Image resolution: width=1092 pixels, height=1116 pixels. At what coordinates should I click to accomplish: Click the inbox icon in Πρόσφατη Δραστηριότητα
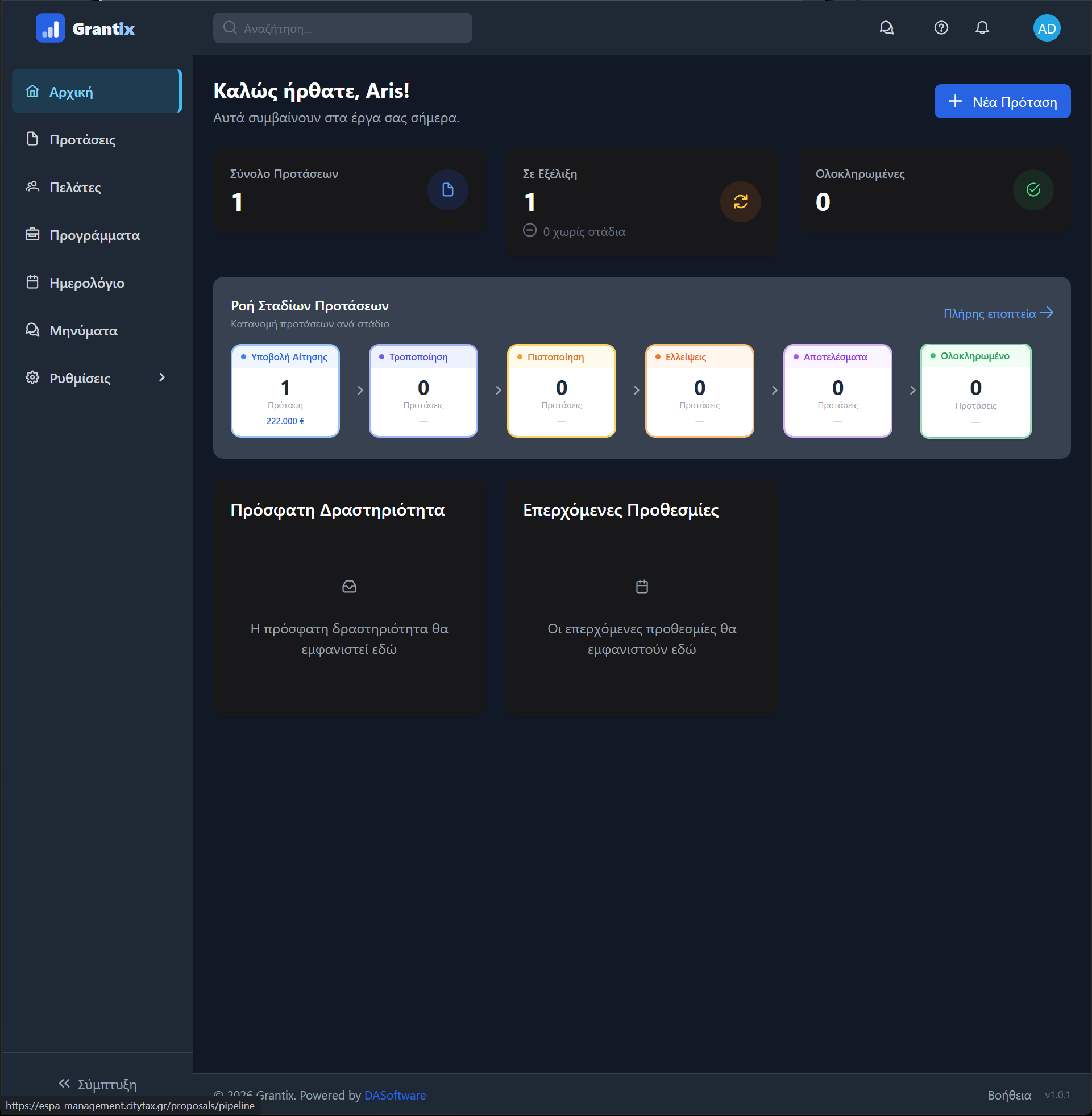349,587
